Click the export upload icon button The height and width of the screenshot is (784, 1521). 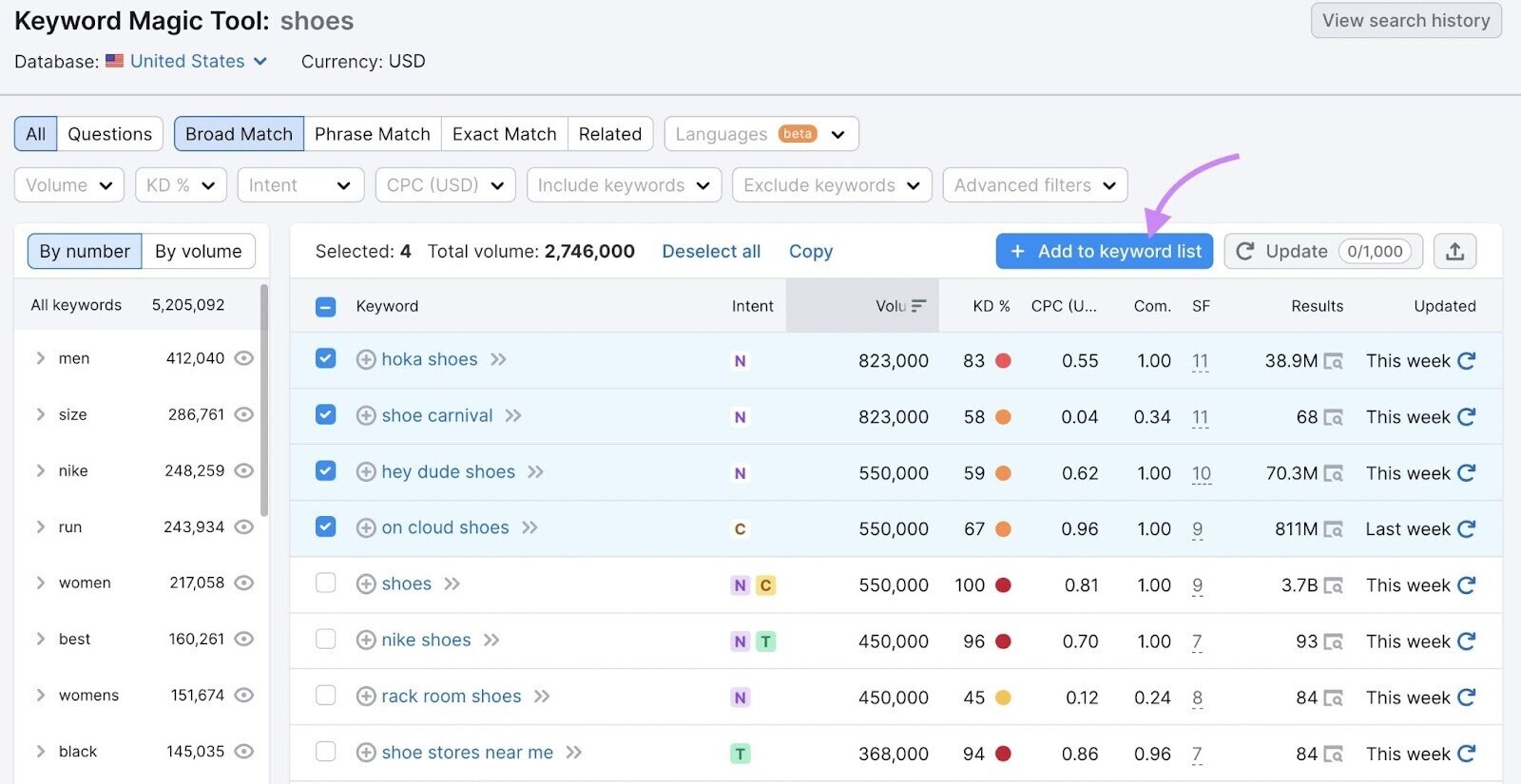[1454, 252]
